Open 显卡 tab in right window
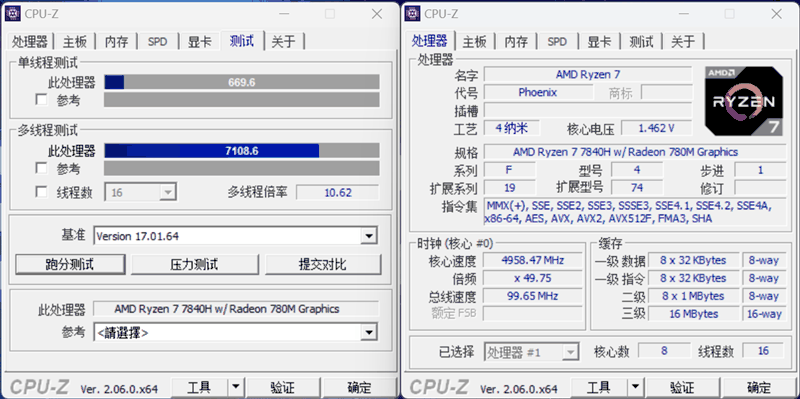This screenshot has width=800, height=399. coord(599,42)
